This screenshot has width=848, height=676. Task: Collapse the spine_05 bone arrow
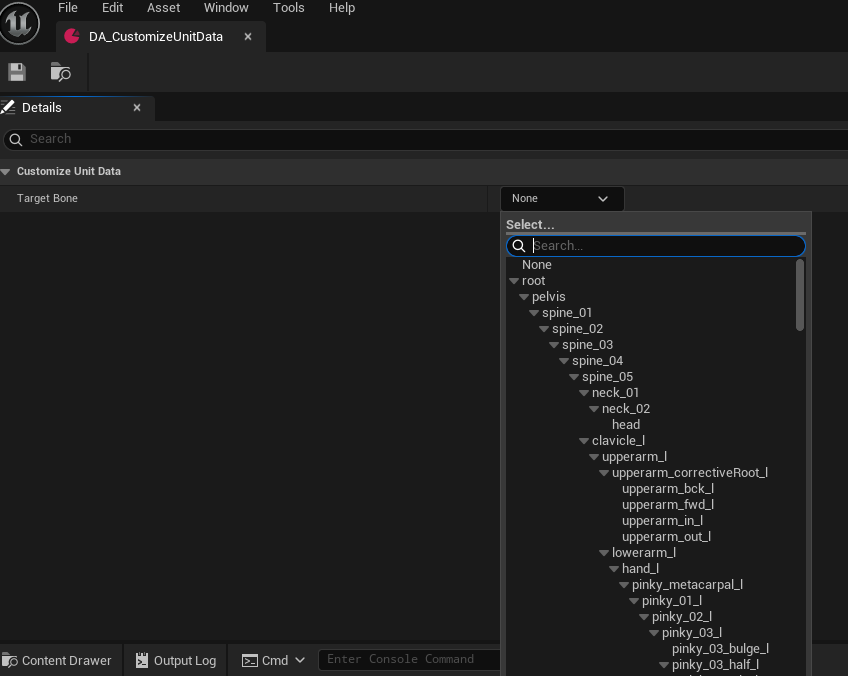point(574,377)
